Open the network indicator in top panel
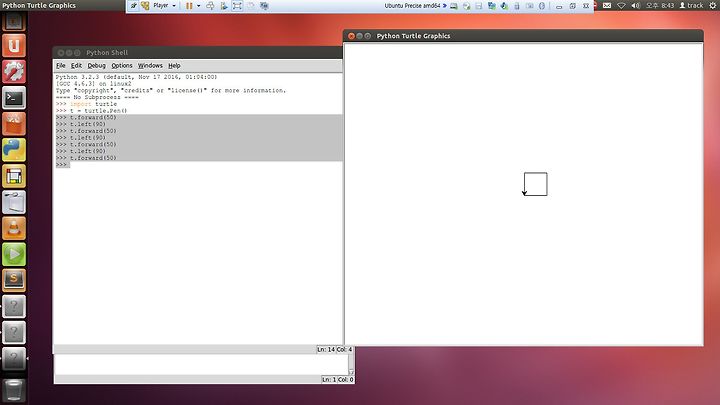The image size is (720, 405). (x=621, y=6)
